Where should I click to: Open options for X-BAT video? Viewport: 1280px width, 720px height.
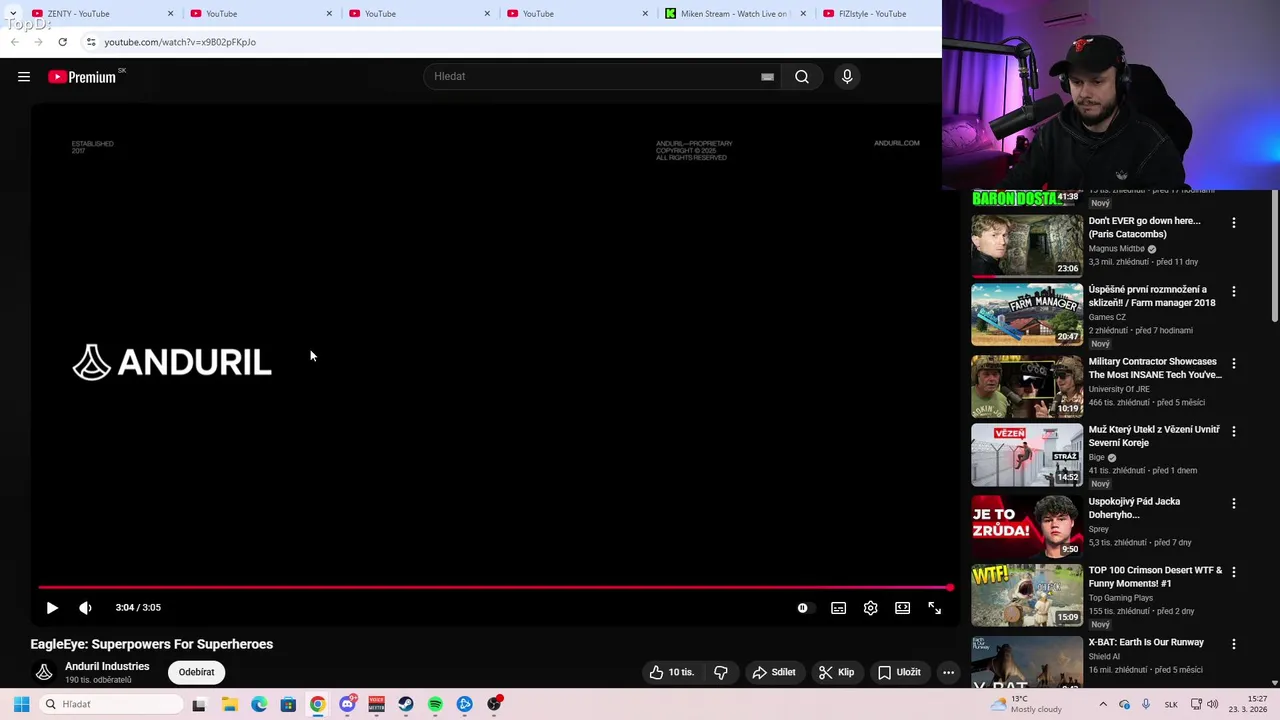pyautogui.click(x=1234, y=645)
